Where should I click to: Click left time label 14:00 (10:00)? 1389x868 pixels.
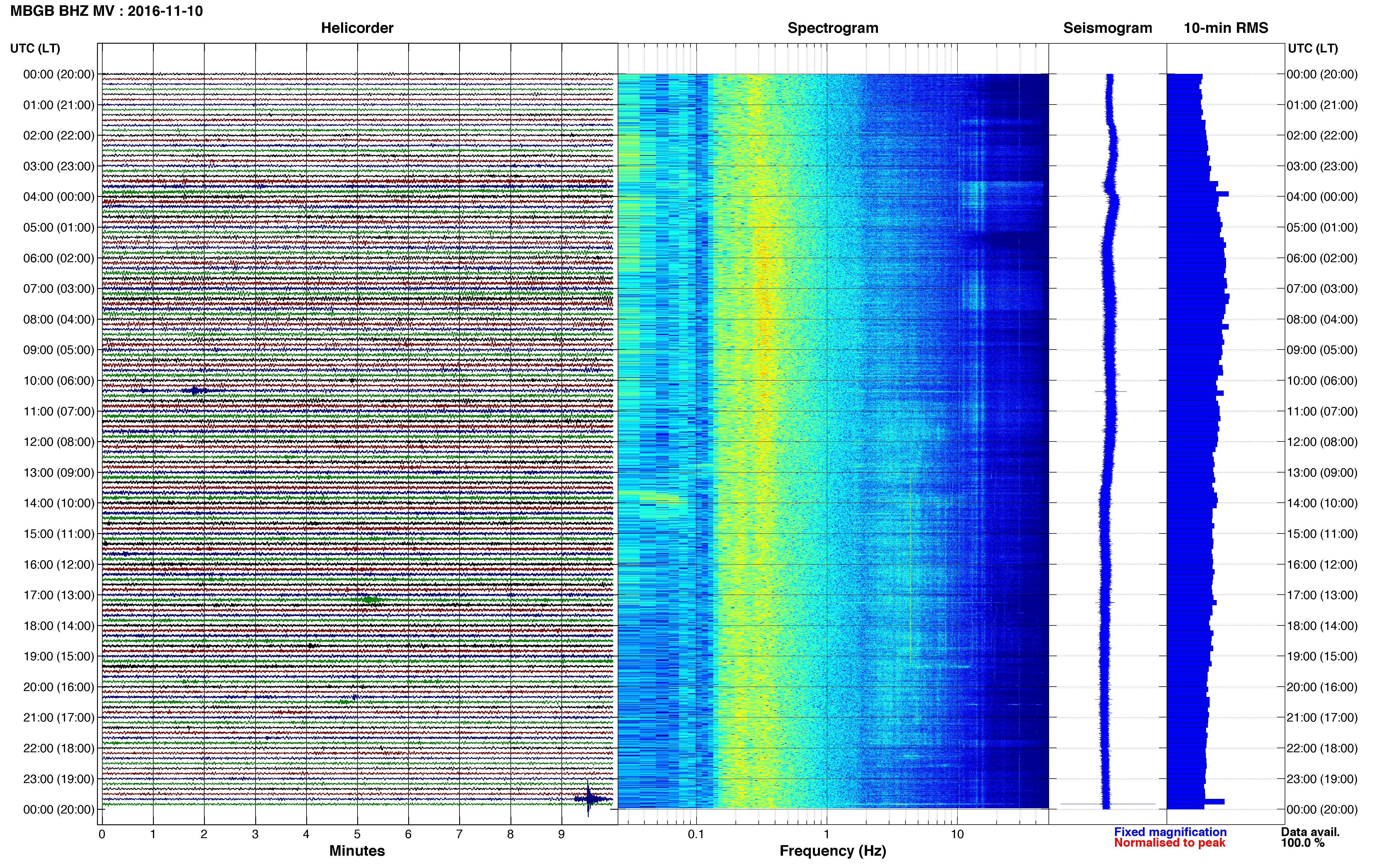coord(59,504)
